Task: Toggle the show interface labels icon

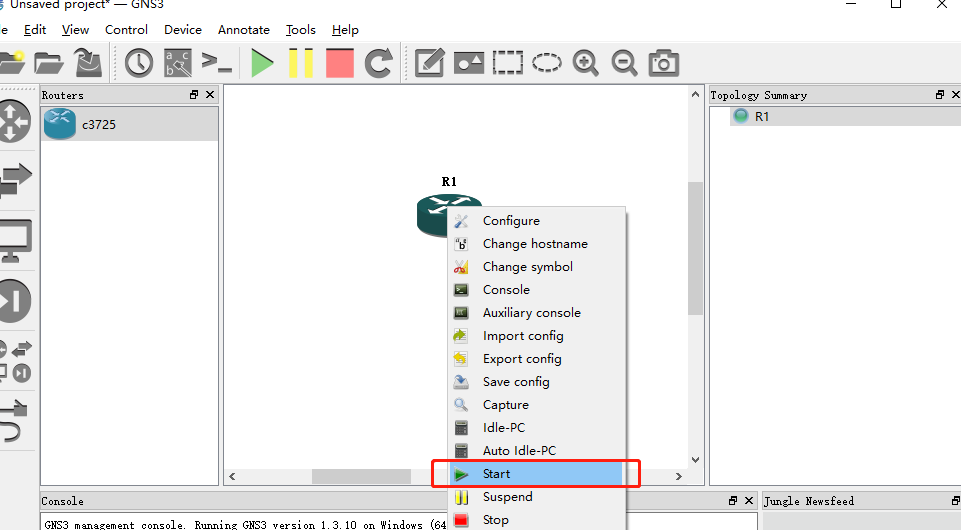Action: (178, 63)
